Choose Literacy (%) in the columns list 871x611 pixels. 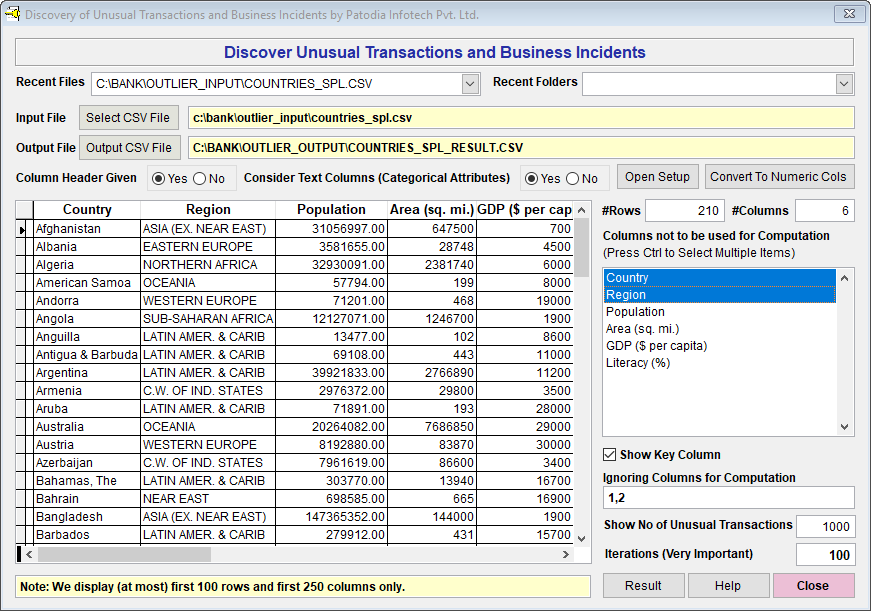637,363
